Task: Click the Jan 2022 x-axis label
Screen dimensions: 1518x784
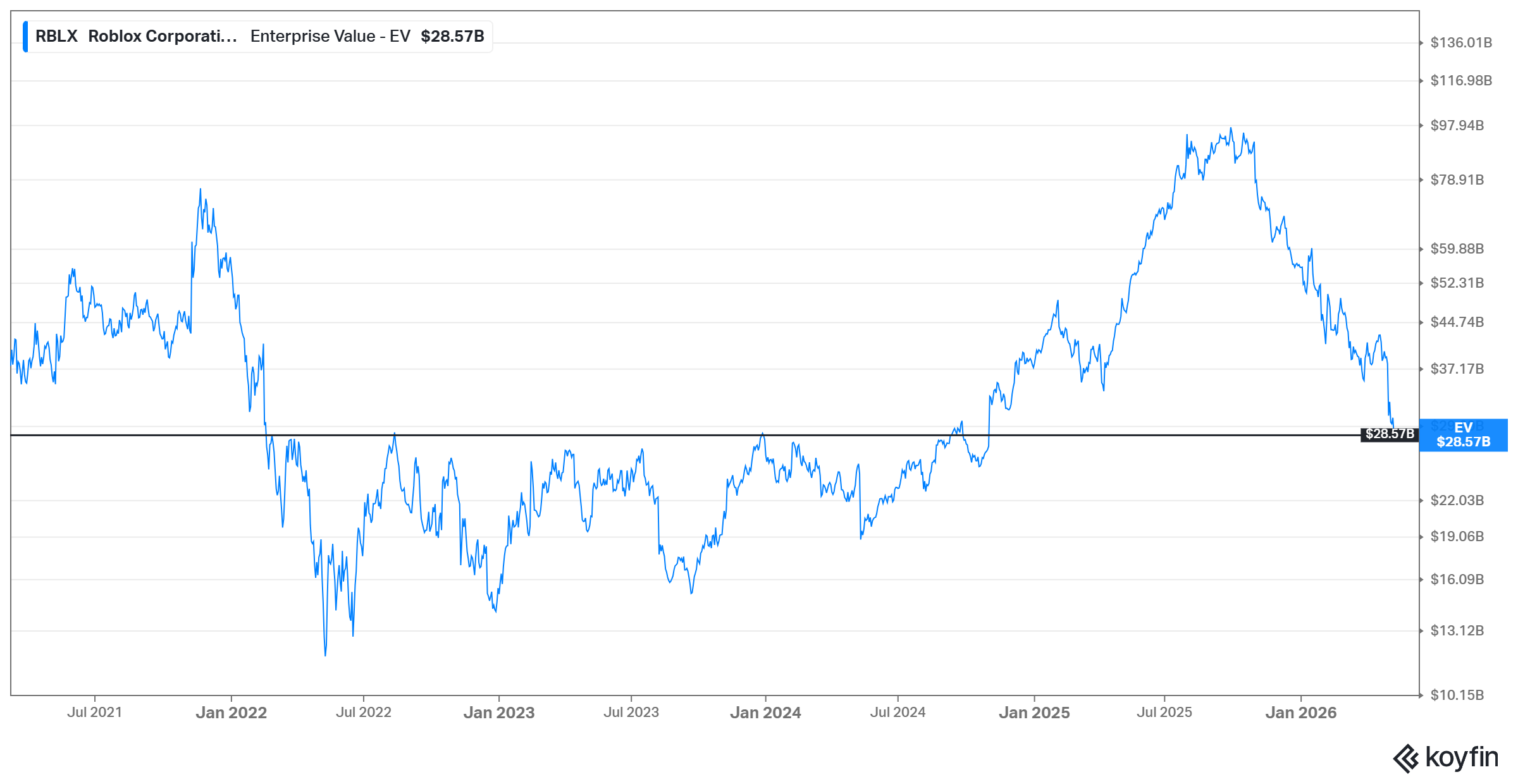Action: point(231,713)
